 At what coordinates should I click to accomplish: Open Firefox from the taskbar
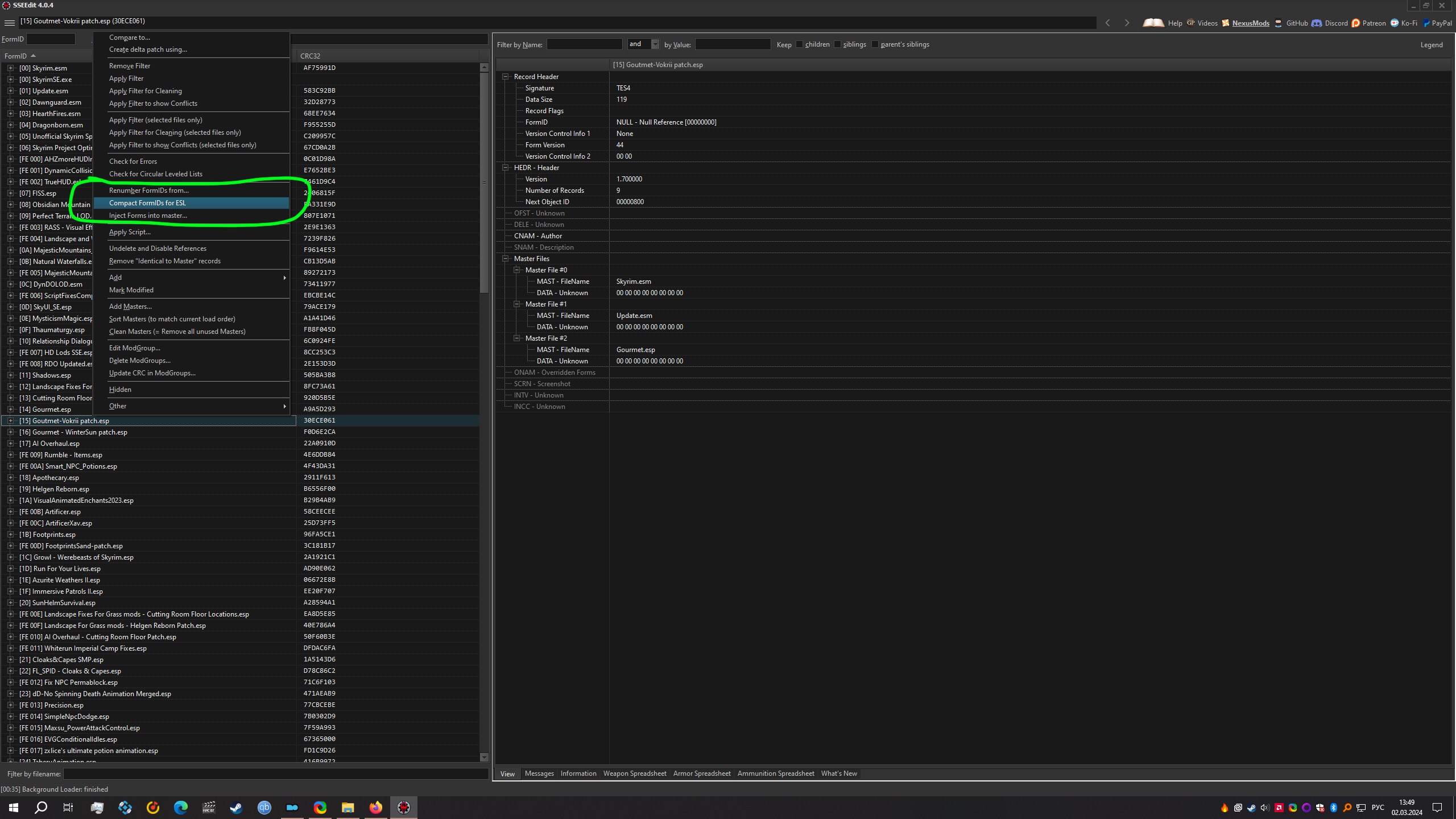coord(376,807)
